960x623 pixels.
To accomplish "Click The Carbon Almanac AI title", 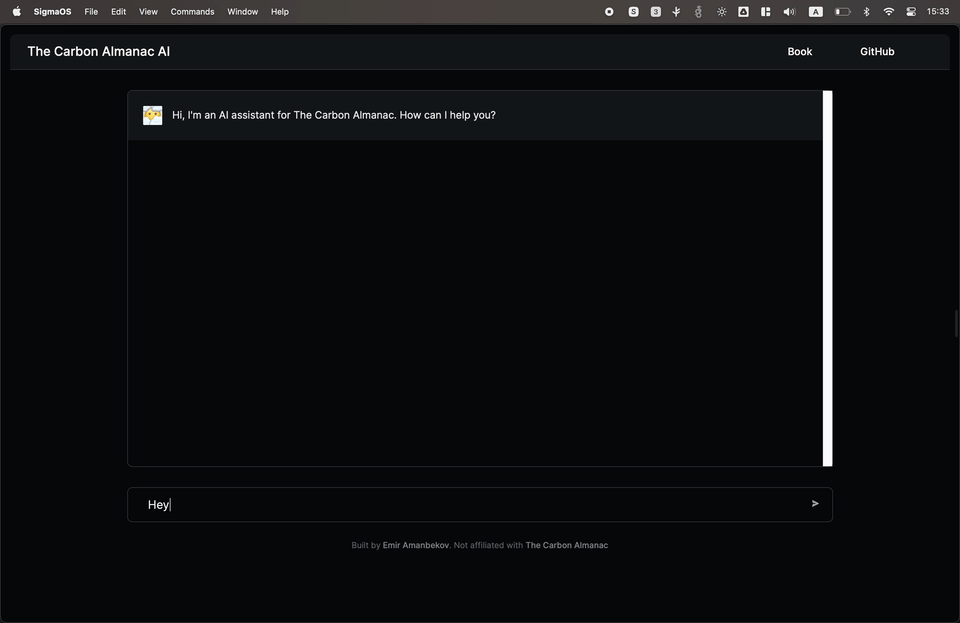I will click(x=99, y=51).
